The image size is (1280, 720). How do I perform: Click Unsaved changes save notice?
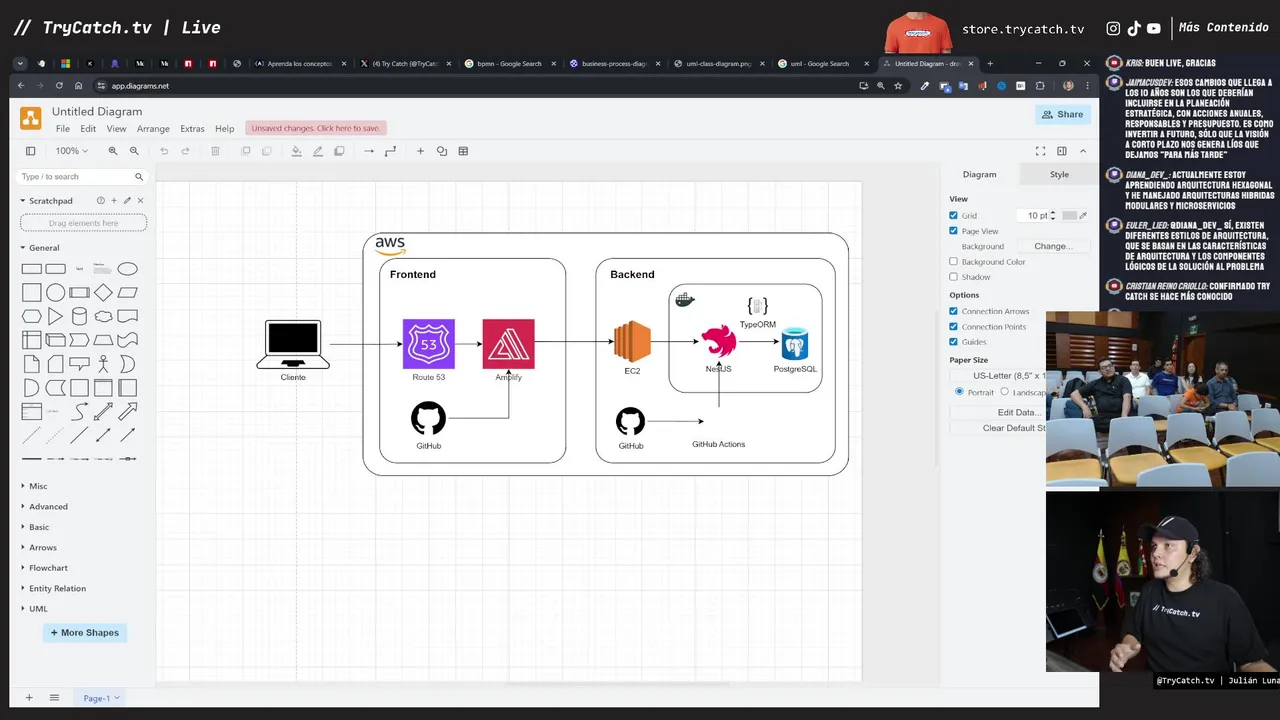[x=315, y=128]
